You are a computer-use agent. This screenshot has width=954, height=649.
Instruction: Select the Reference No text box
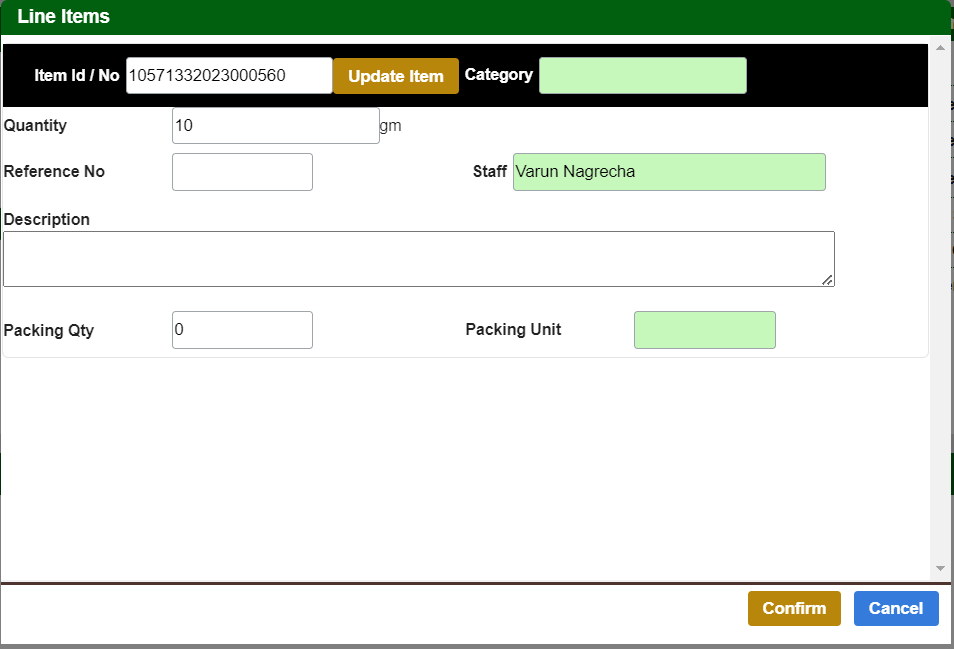pyautogui.click(x=242, y=172)
